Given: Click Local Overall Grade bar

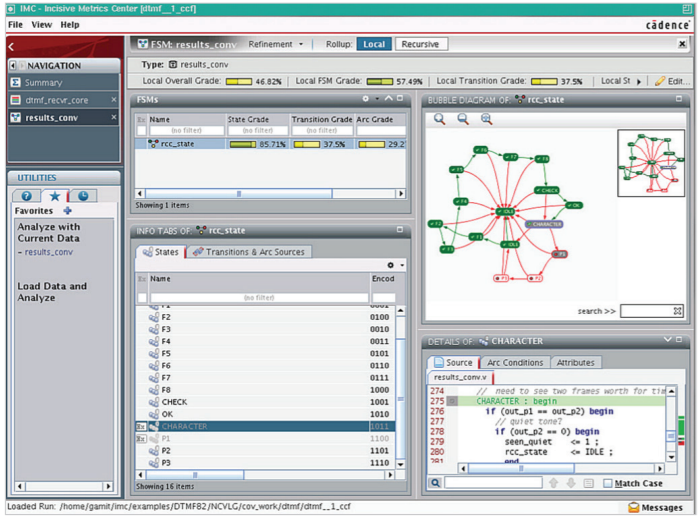Looking at the screenshot, I should [239, 81].
